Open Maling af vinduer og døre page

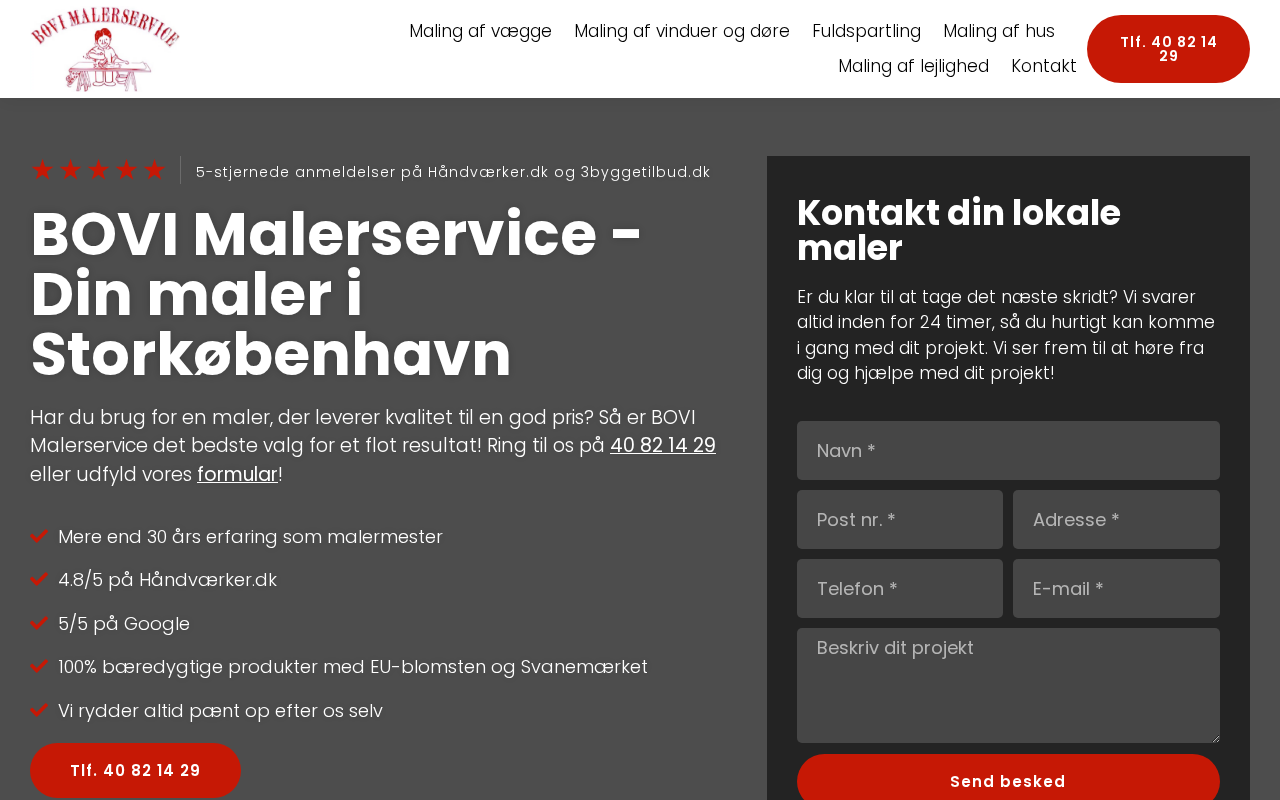[x=682, y=31]
